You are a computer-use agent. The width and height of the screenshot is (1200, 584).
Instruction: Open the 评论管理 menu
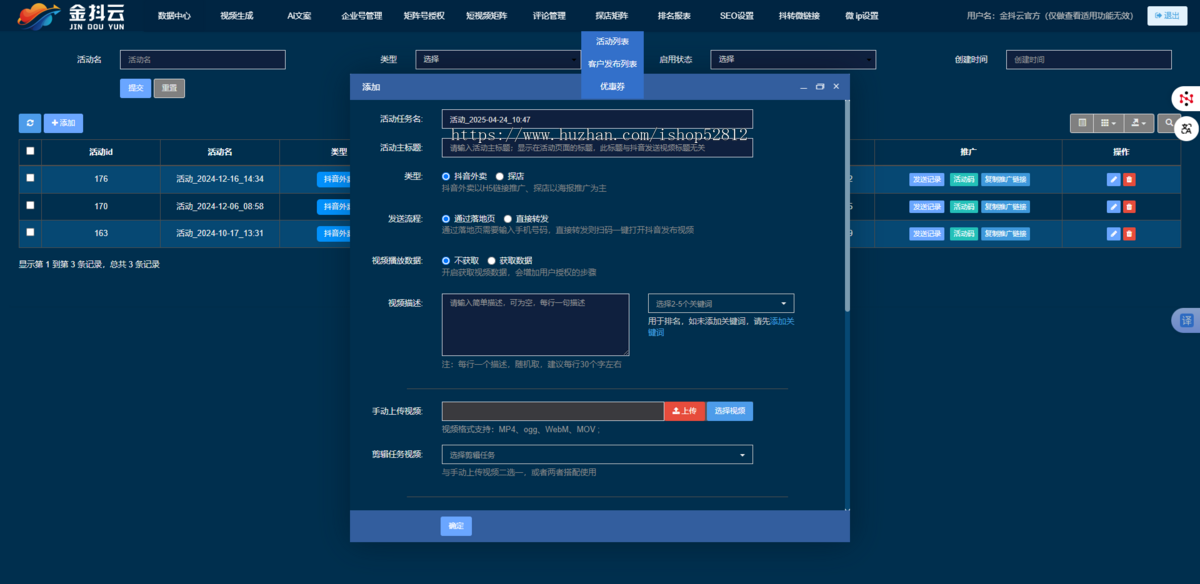(549, 16)
